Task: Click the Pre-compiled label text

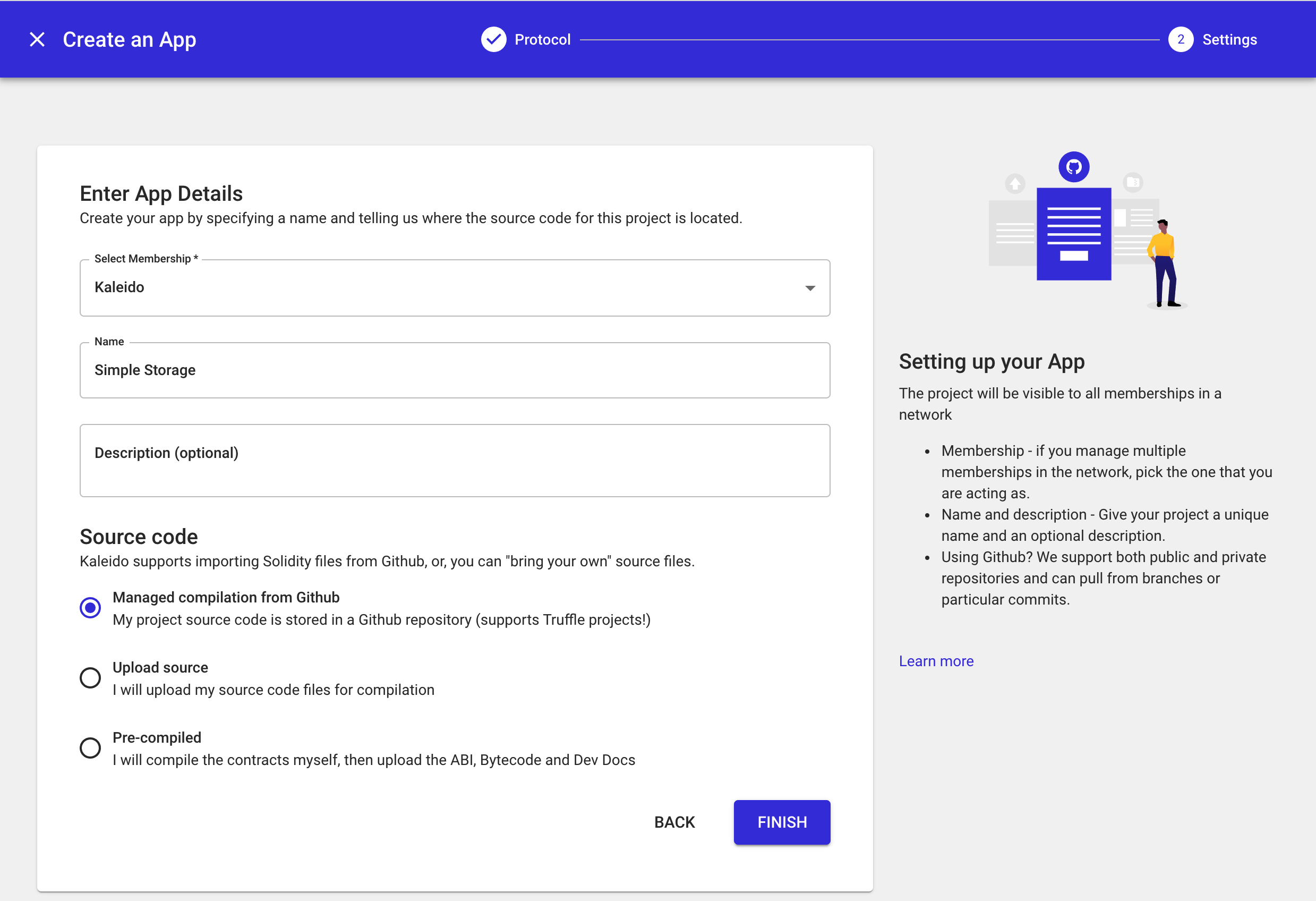Action: [157, 737]
